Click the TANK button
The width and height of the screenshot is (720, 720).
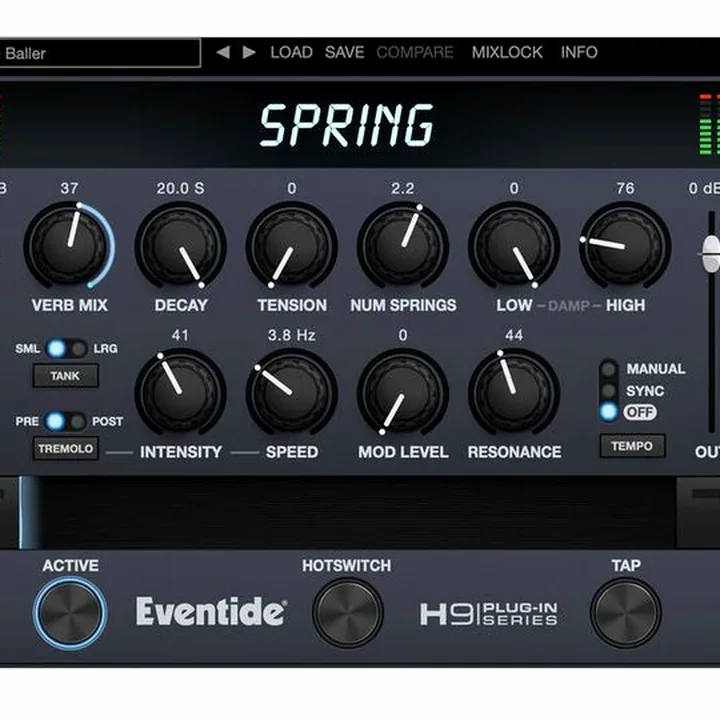point(65,376)
